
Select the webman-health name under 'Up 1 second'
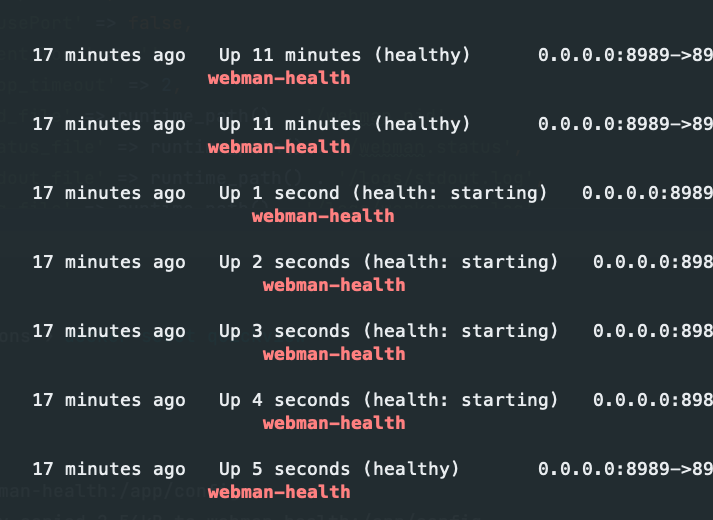click(x=323, y=216)
